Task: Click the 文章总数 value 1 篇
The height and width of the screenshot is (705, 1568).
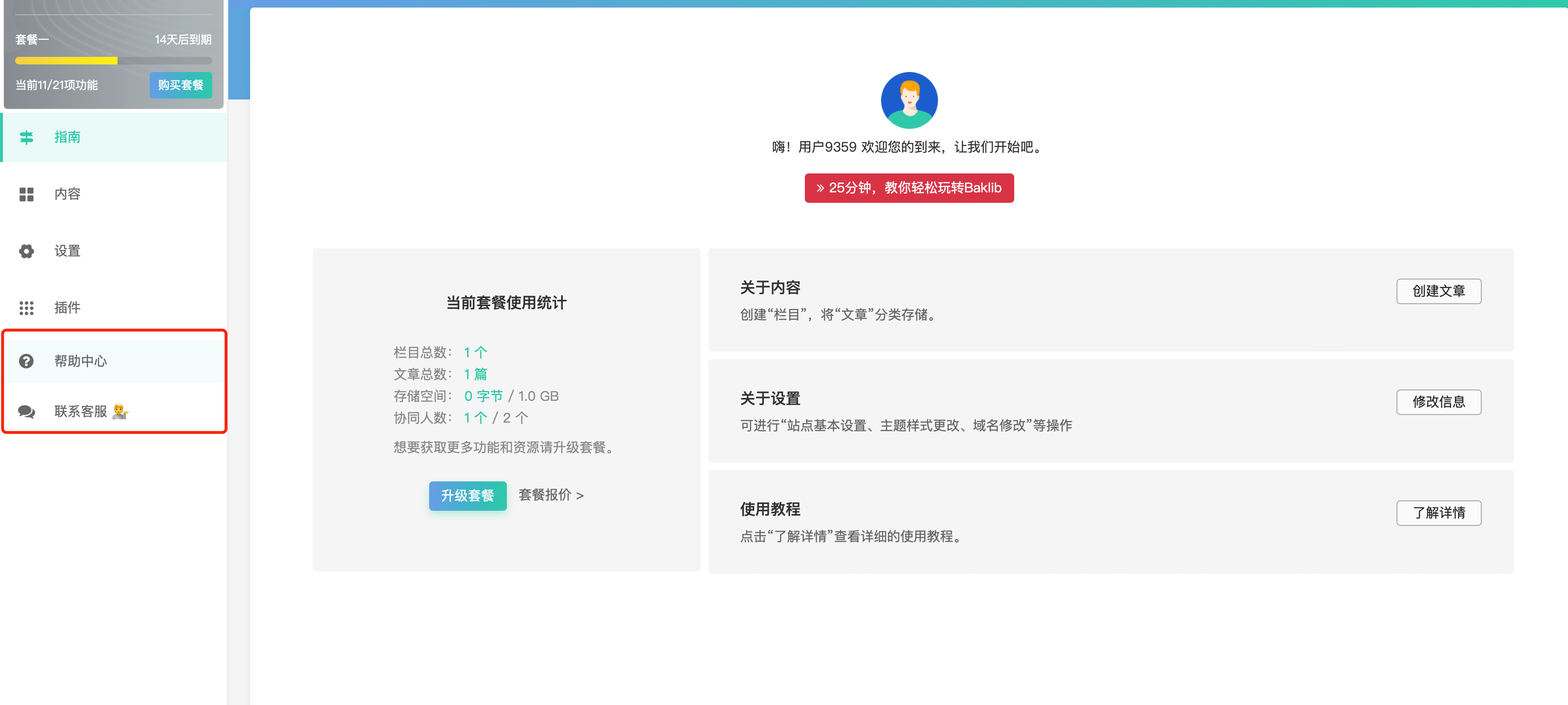Action: coord(476,374)
